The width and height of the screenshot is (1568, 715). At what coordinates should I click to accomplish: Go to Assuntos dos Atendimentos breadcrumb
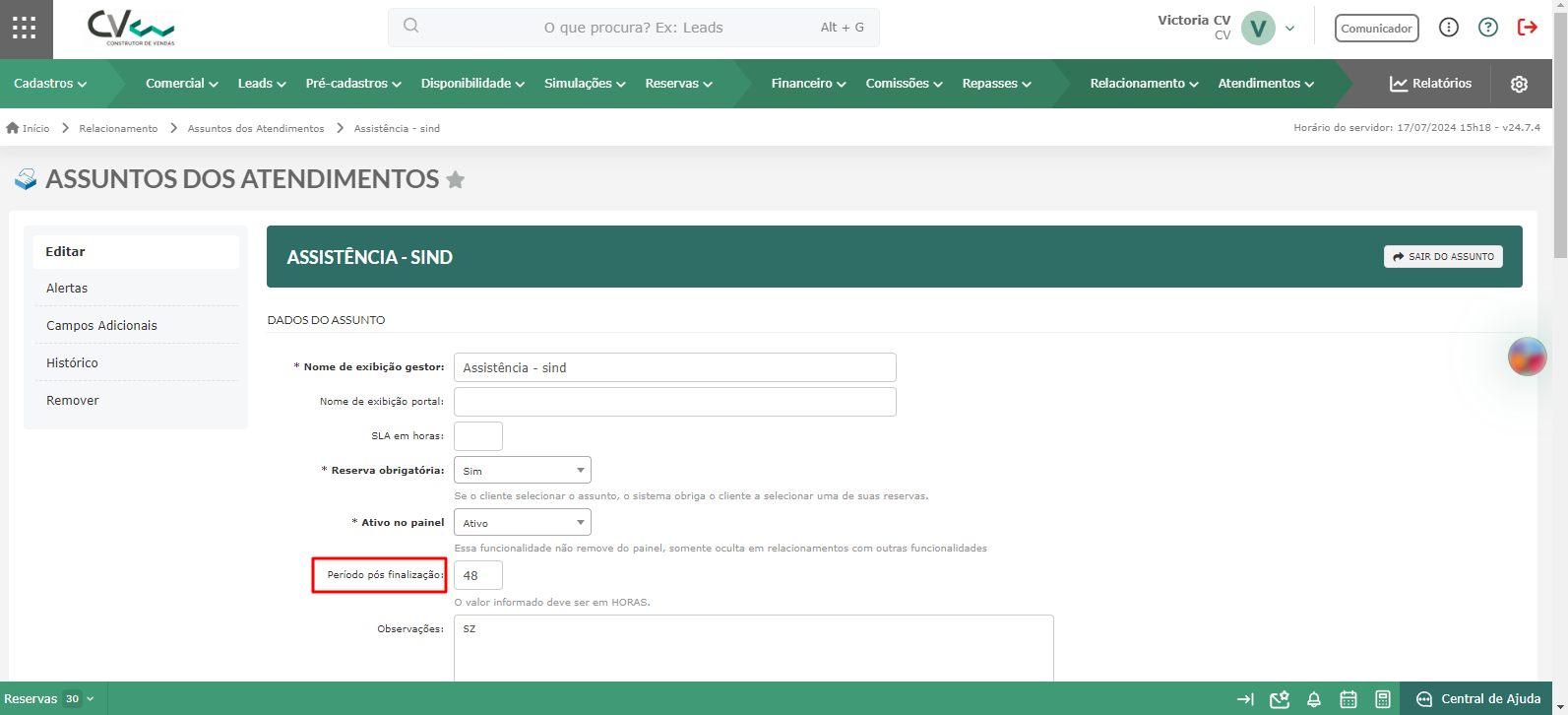[x=256, y=129]
